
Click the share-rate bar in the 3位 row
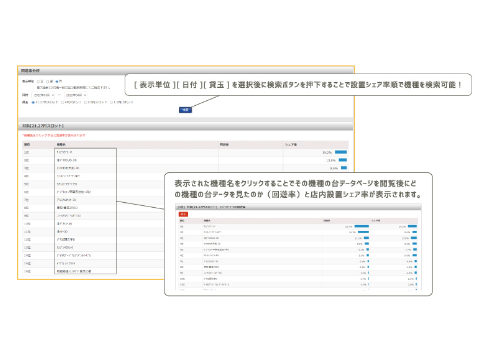coord(344,168)
